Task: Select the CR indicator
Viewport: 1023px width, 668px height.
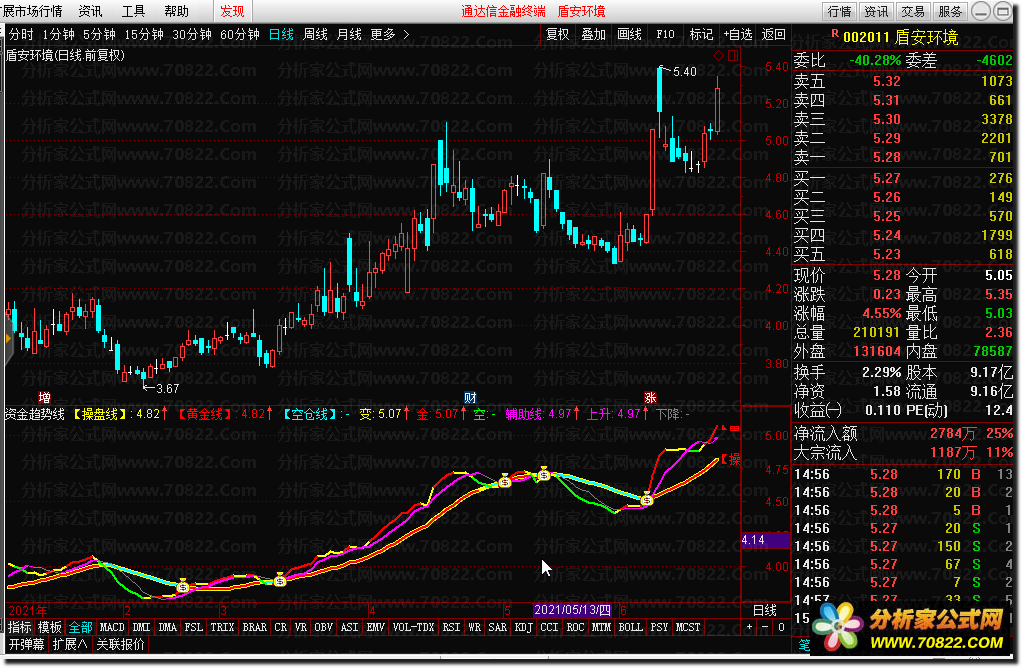Action: point(281,627)
